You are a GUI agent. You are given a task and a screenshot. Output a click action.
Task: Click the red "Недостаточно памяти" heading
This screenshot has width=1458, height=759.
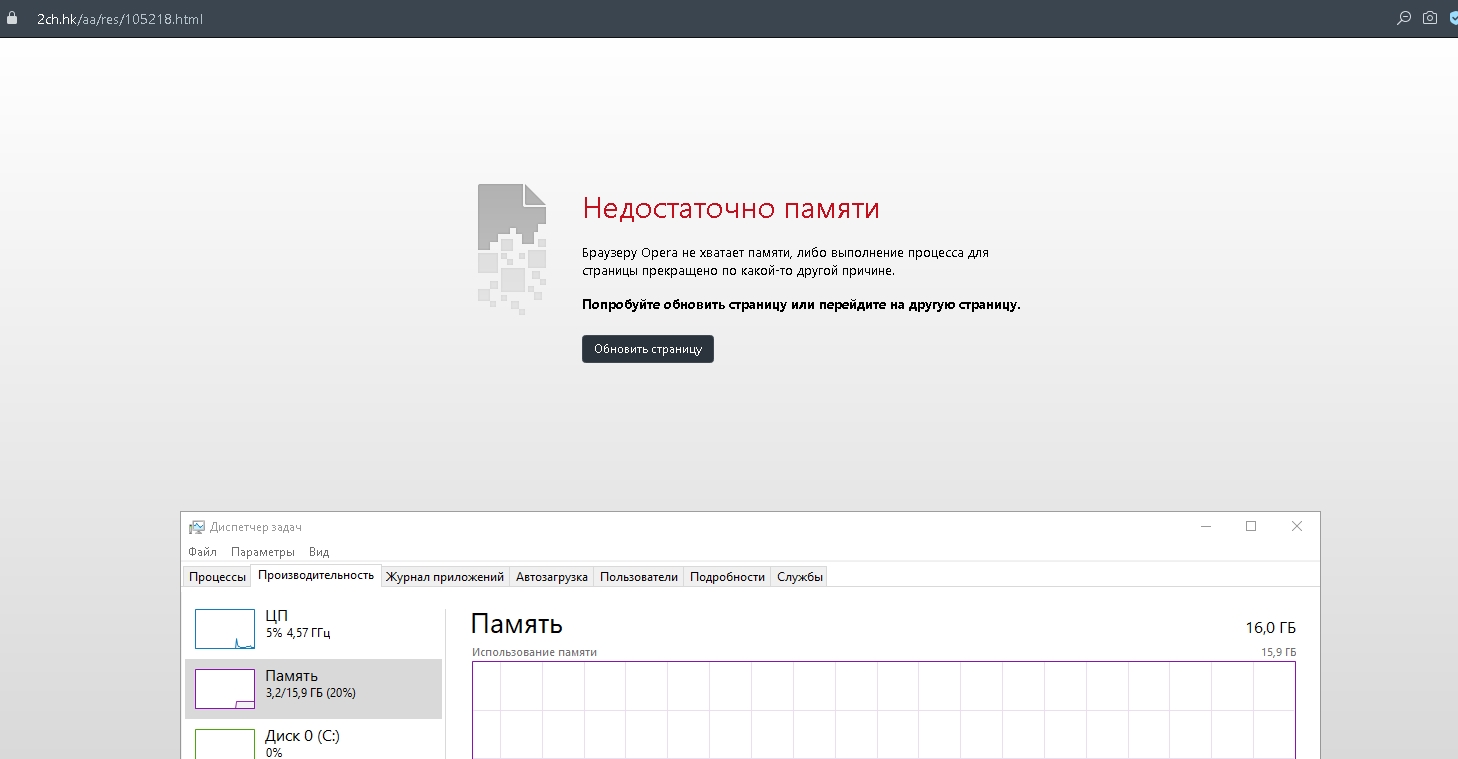731,208
